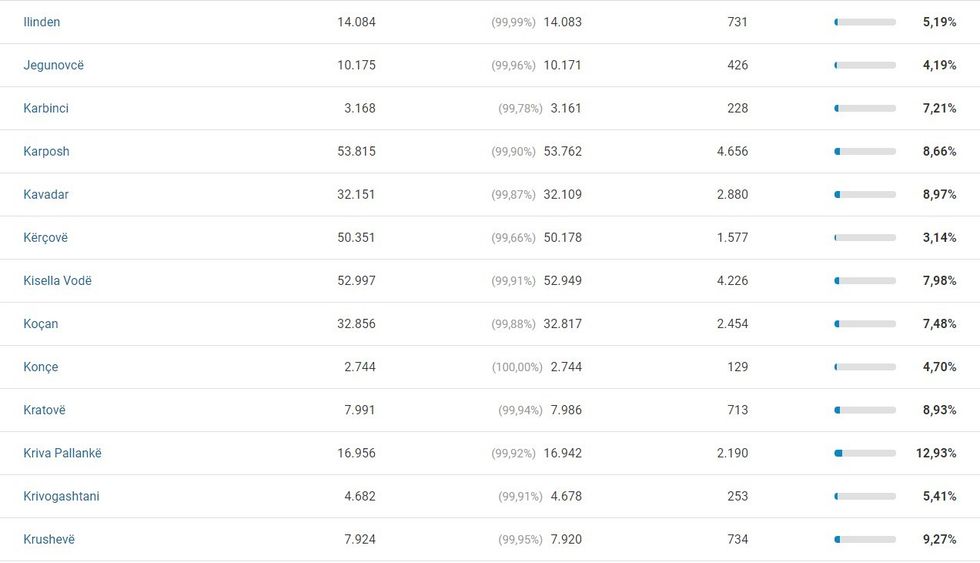Open the Jegunovcë municipality link

[x=54, y=65]
